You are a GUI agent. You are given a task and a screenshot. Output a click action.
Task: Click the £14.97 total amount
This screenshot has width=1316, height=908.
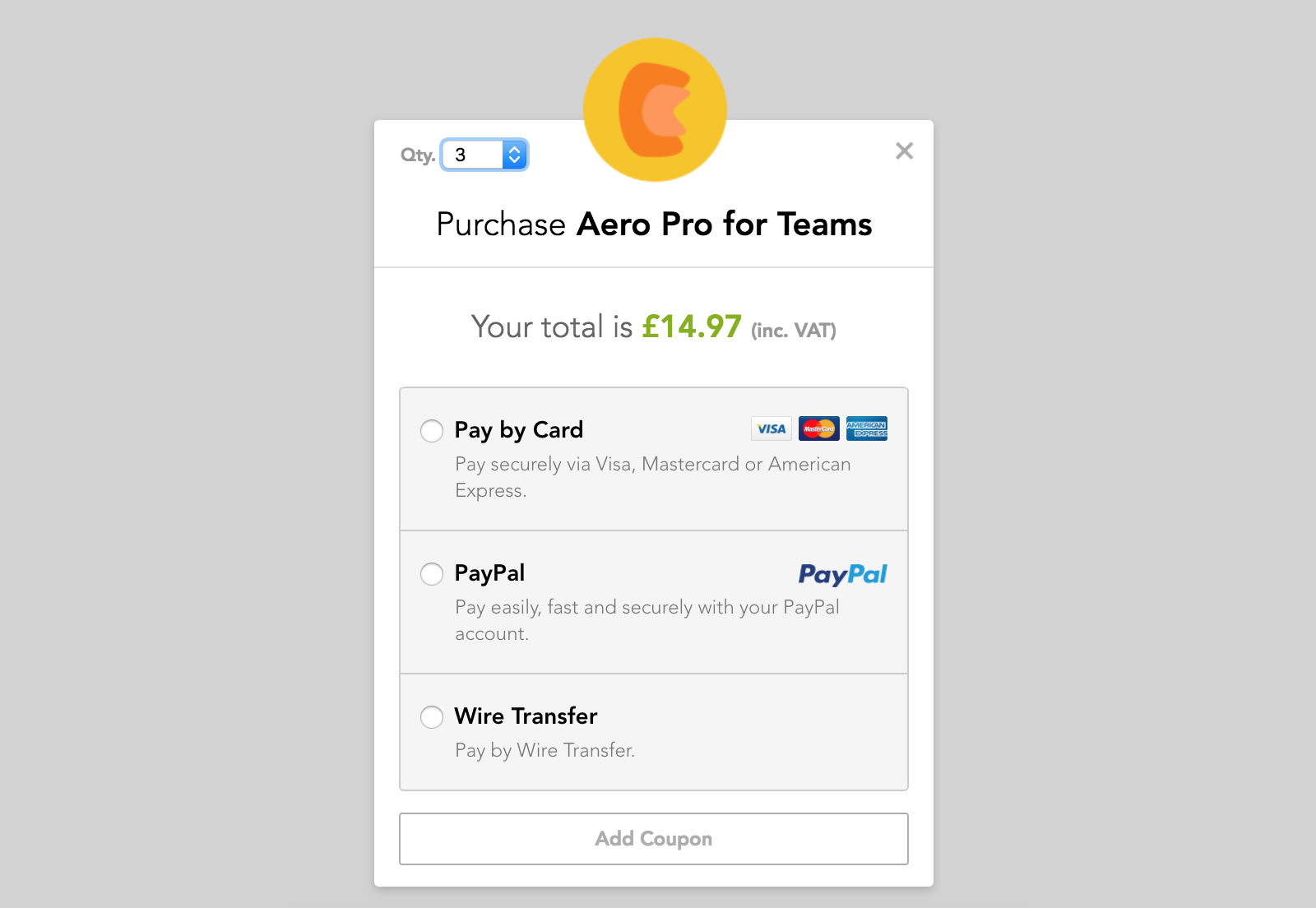click(x=692, y=327)
